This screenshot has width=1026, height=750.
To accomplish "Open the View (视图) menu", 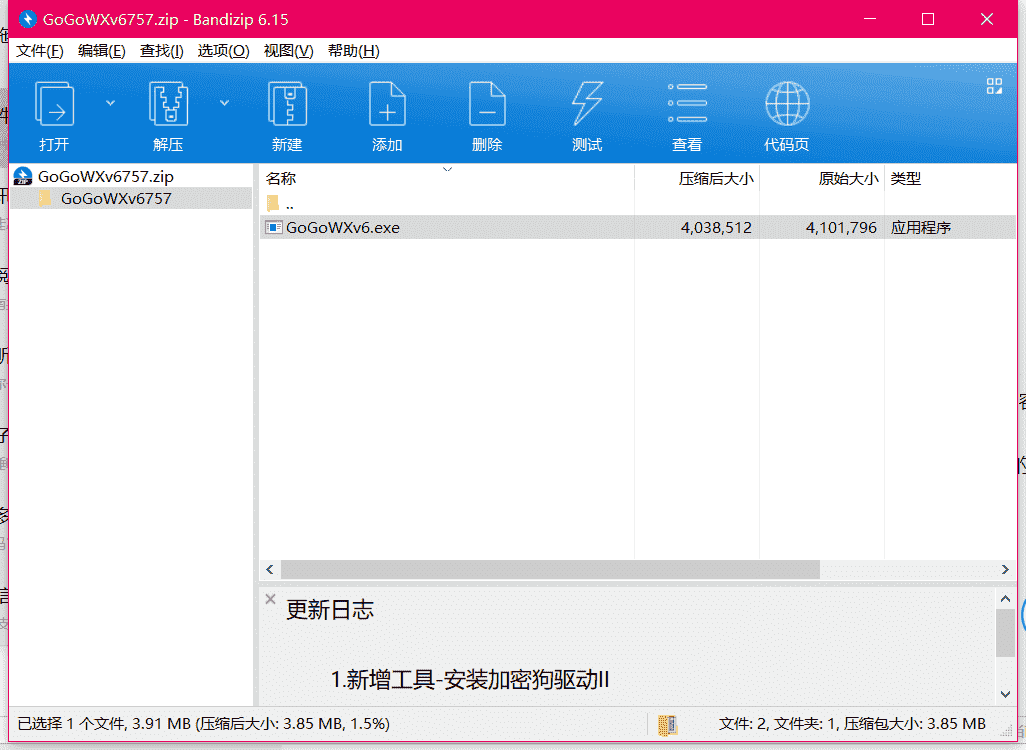I will [x=288, y=51].
